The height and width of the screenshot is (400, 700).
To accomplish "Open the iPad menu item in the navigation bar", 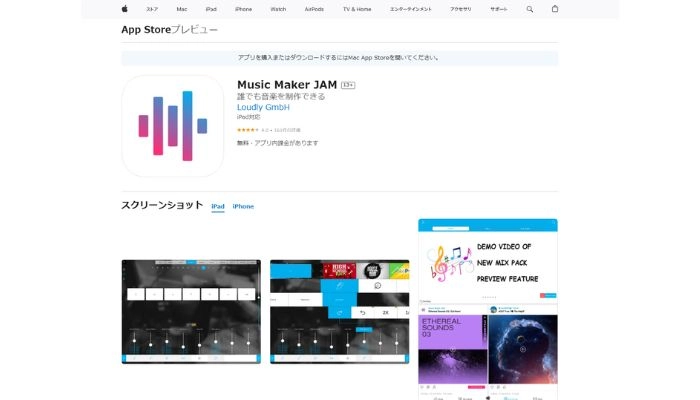I will (x=211, y=9).
